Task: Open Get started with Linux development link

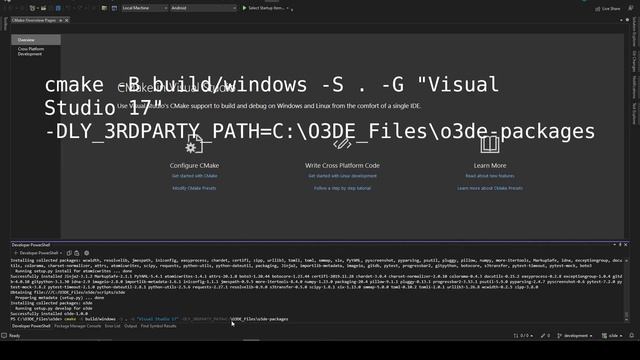Action: click(x=342, y=176)
